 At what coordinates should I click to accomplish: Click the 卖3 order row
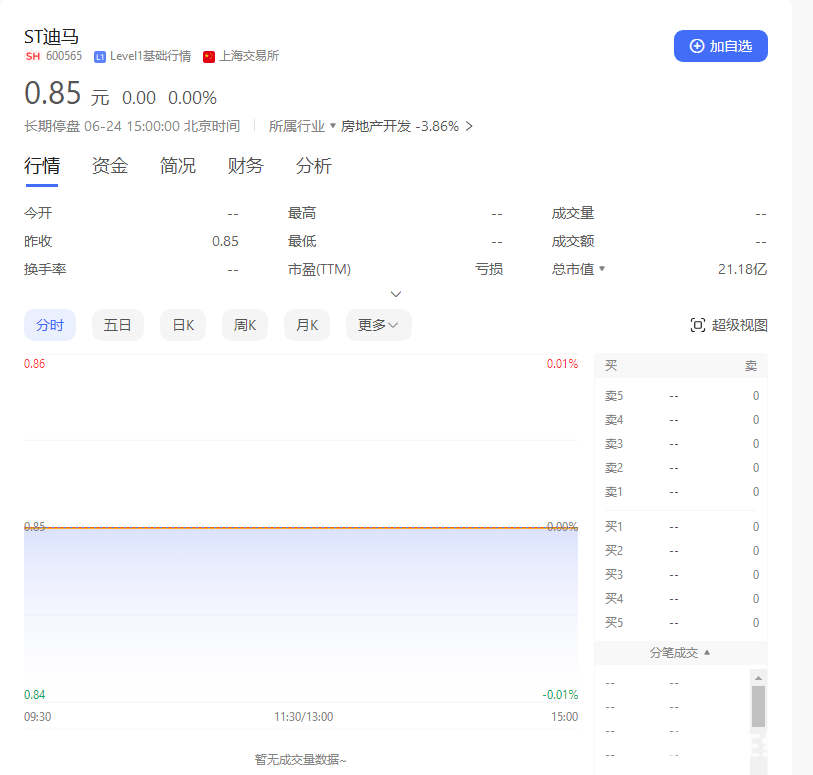click(681, 444)
